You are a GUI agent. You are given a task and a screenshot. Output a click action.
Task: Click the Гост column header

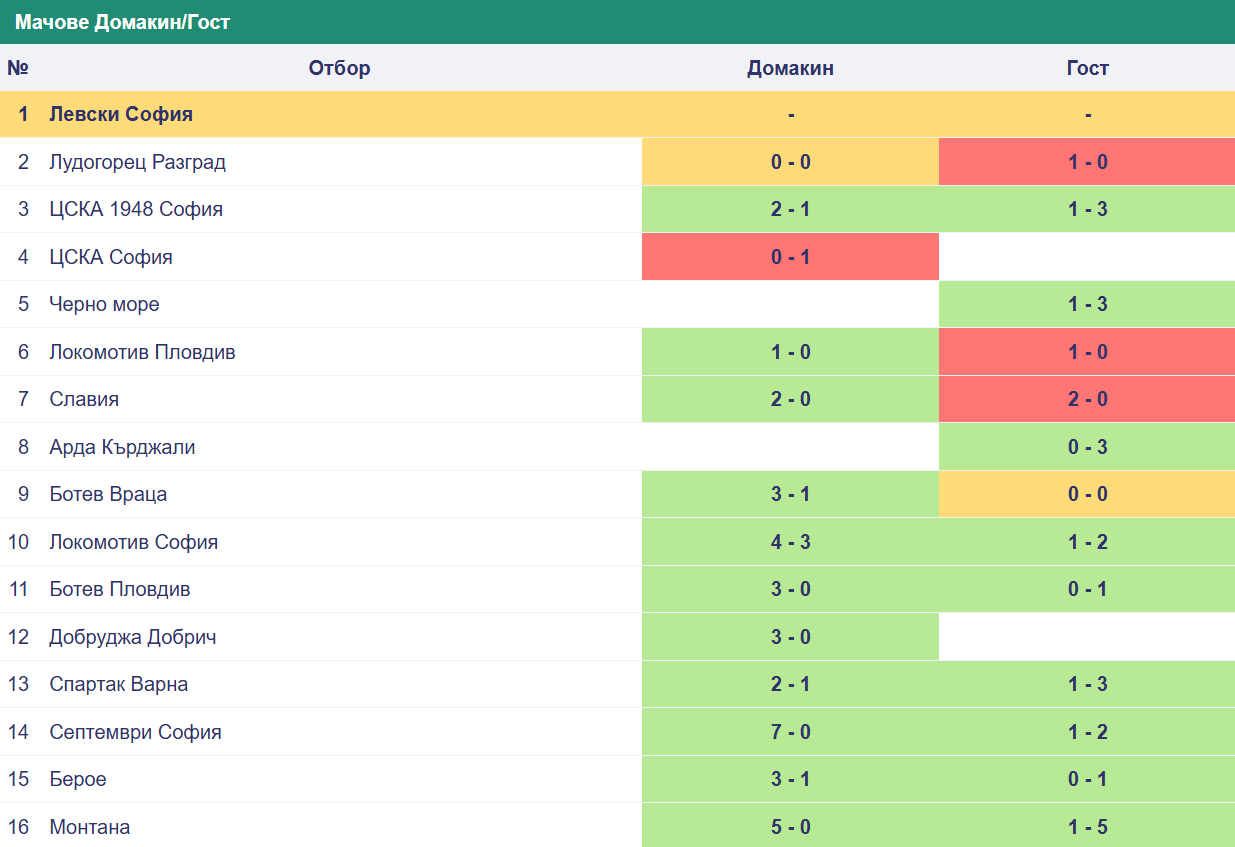[x=1087, y=68]
